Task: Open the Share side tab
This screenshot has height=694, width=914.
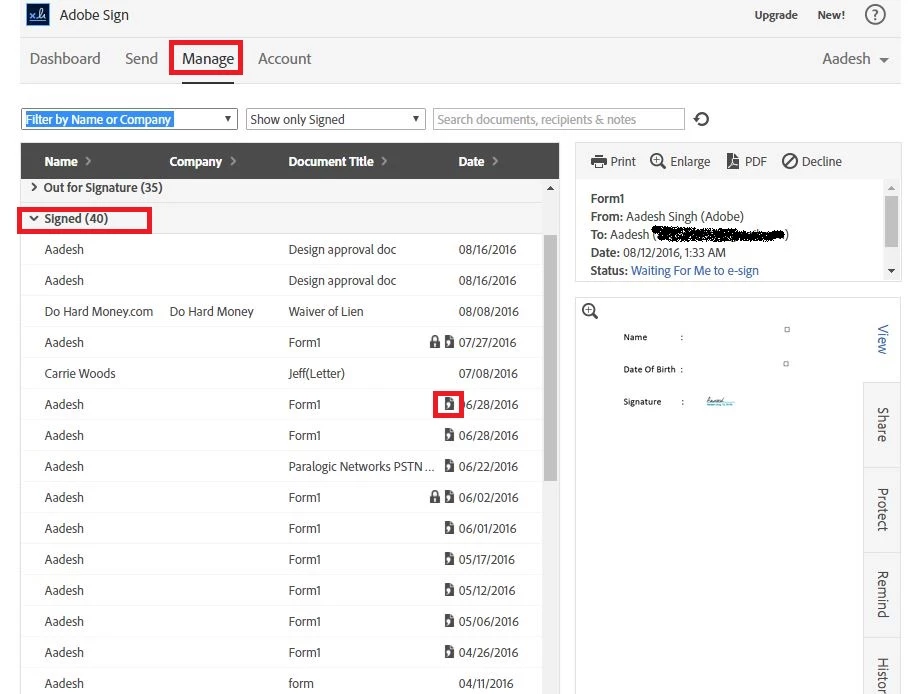Action: [x=883, y=425]
